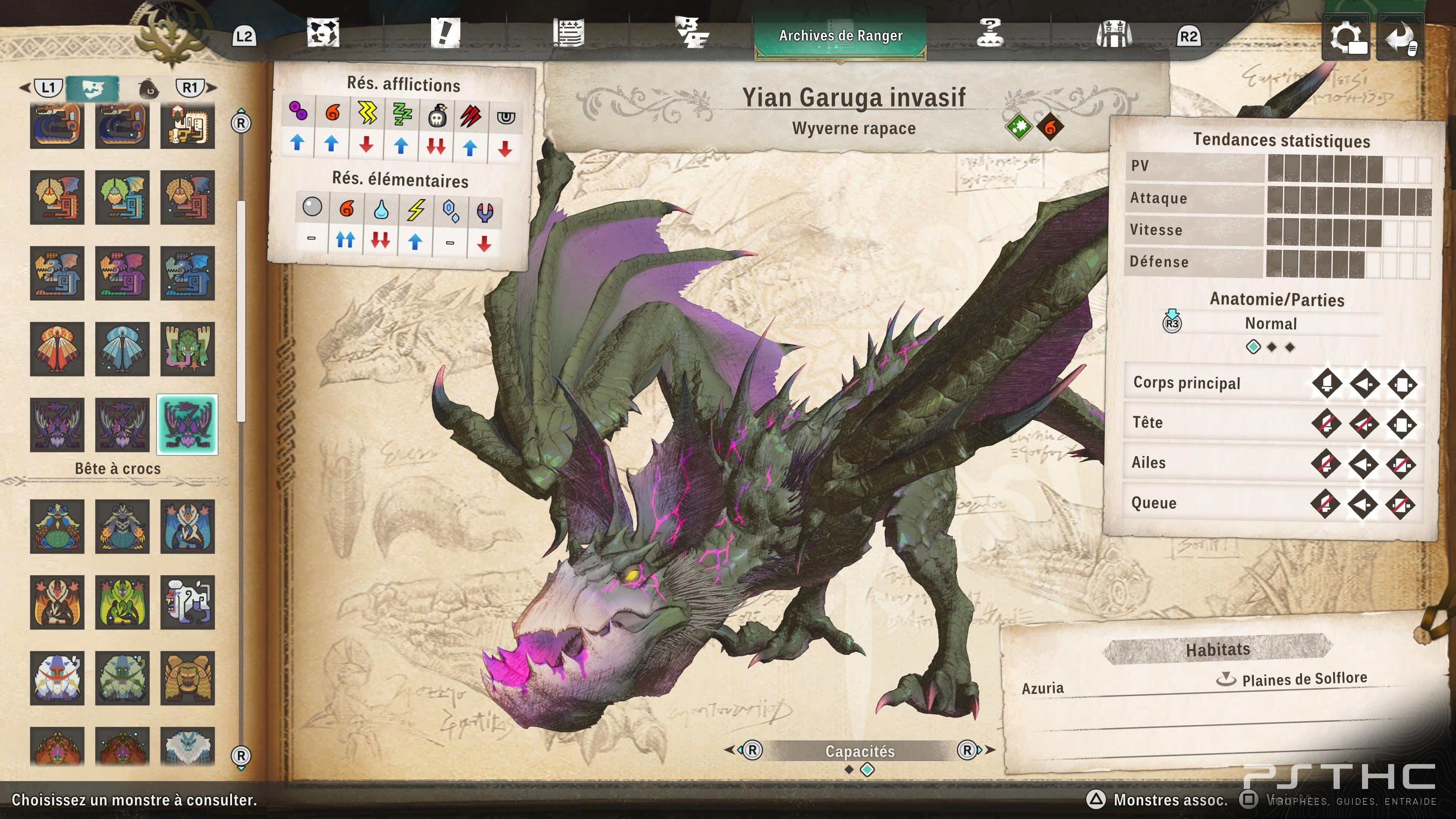Screen dimensions: 1456x819
Task: Select the teal page dot under Capacités
Action: point(867,769)
